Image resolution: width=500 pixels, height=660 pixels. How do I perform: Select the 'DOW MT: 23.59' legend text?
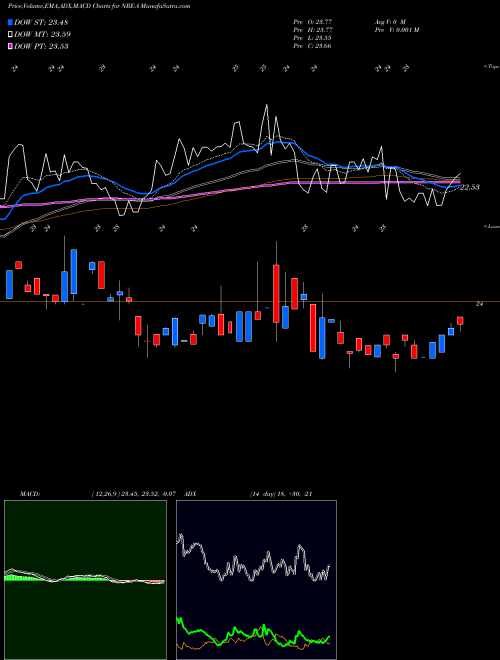pyautogui.click(x=43, y=35)
